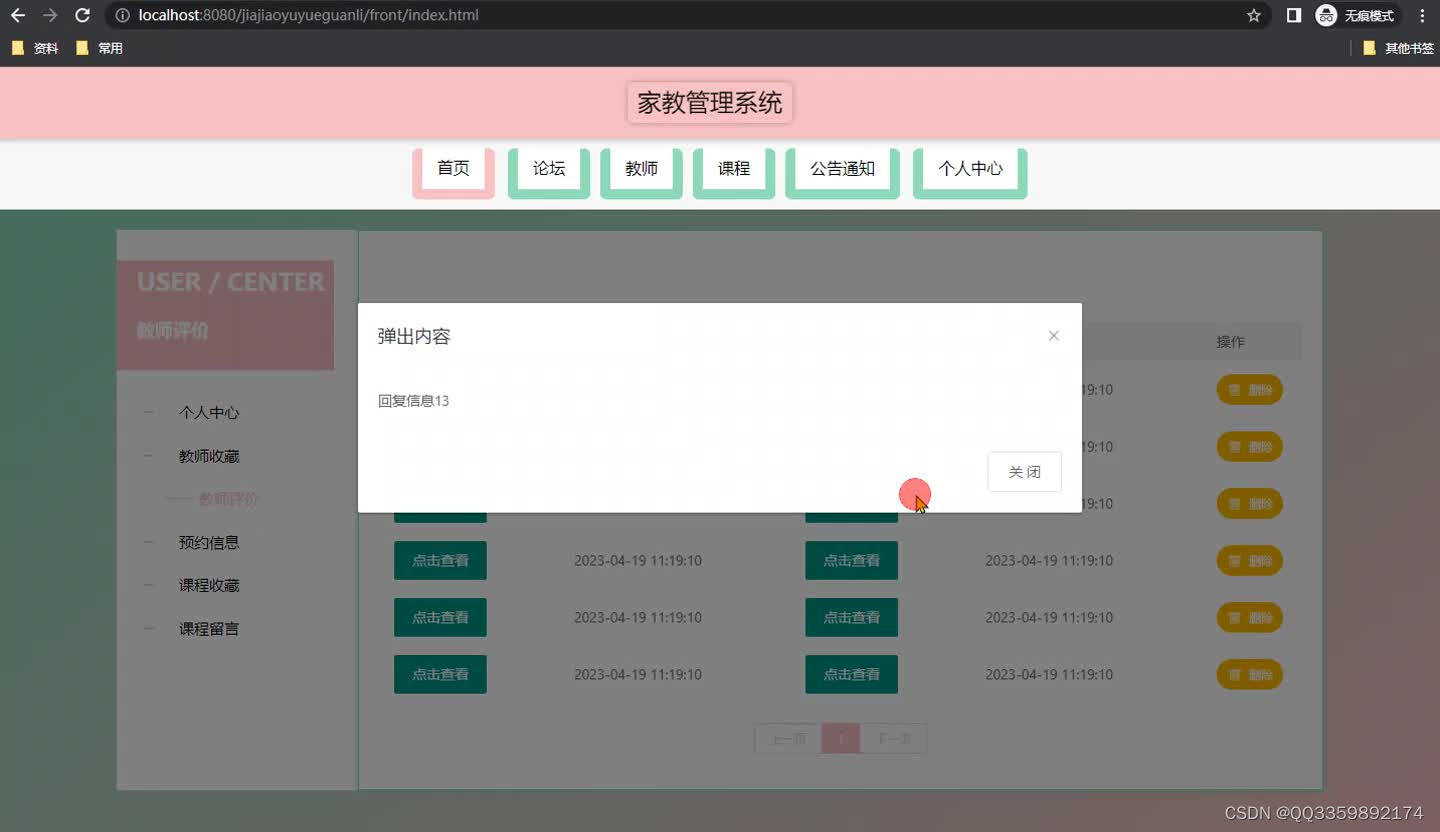
Task: Open the 常用 bookmark folder
Action: (x=99, y=48)
